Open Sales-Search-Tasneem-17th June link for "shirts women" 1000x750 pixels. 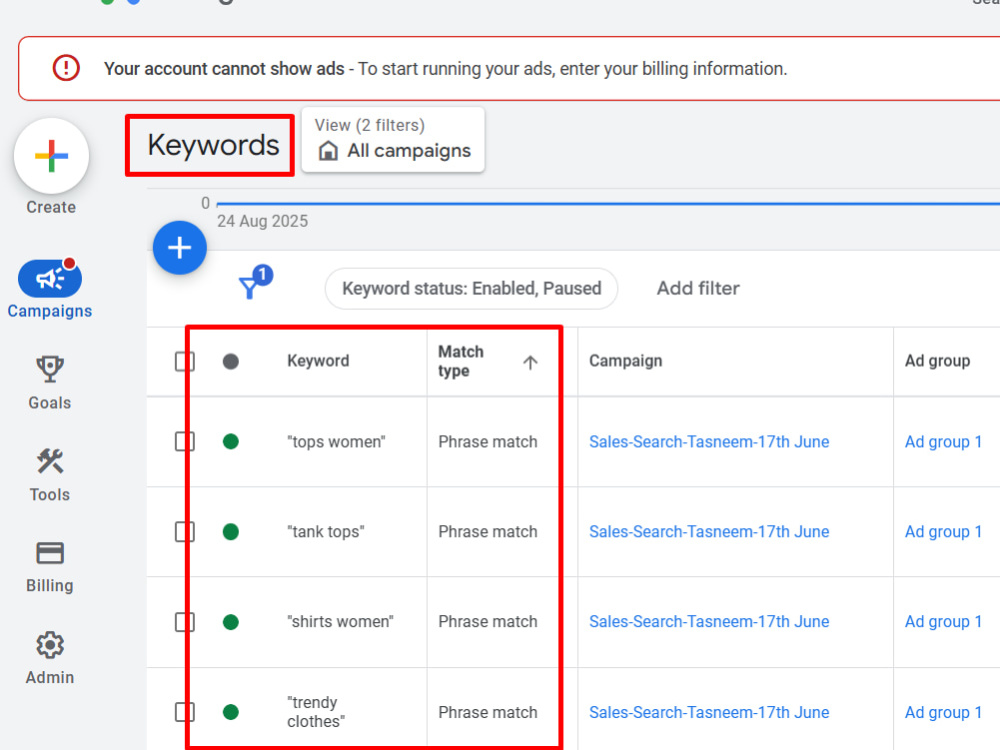pyautogui.click(x=709, y=621)
